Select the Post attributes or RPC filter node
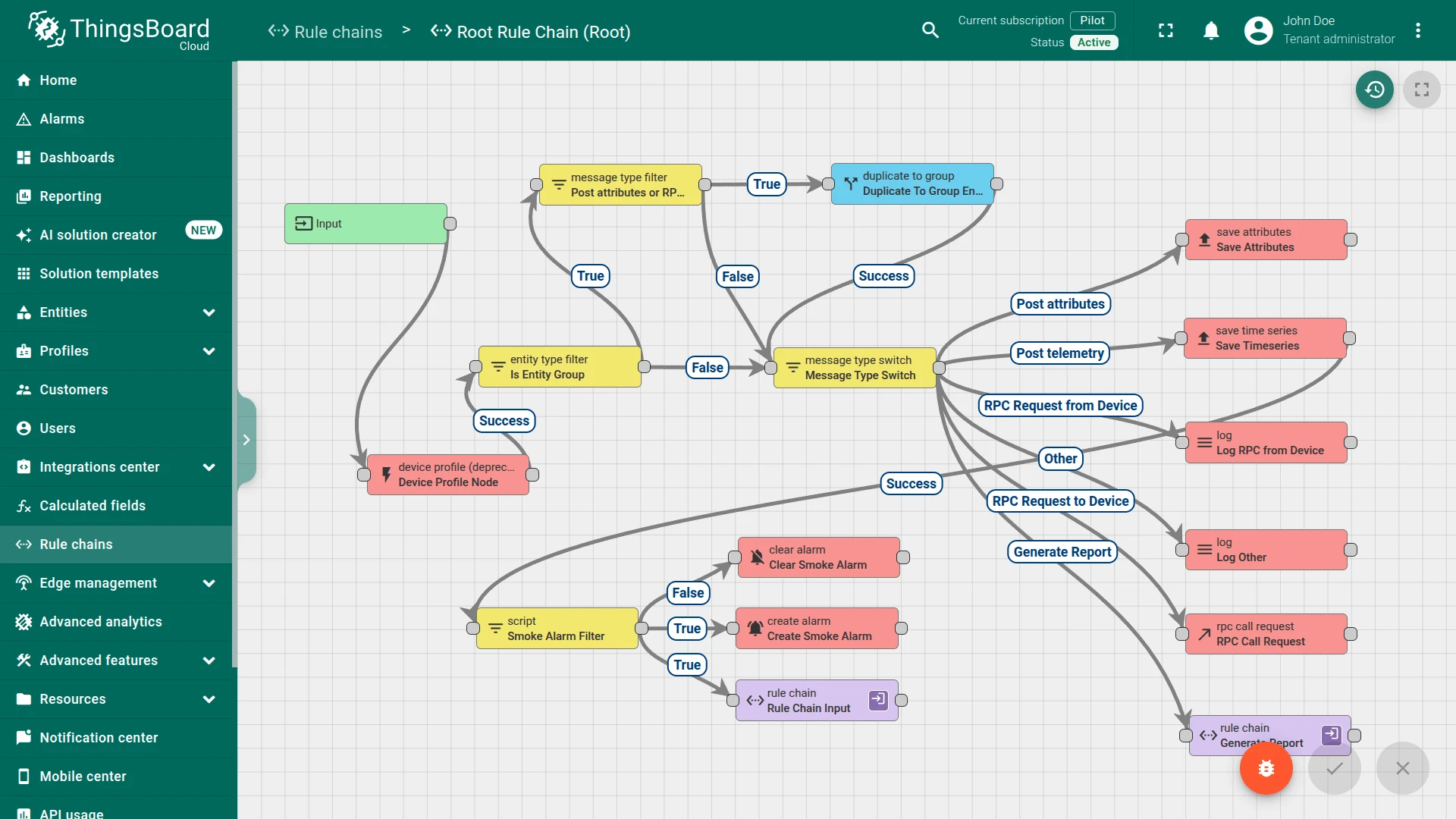 pyautogui.click(x=620, y=184)
